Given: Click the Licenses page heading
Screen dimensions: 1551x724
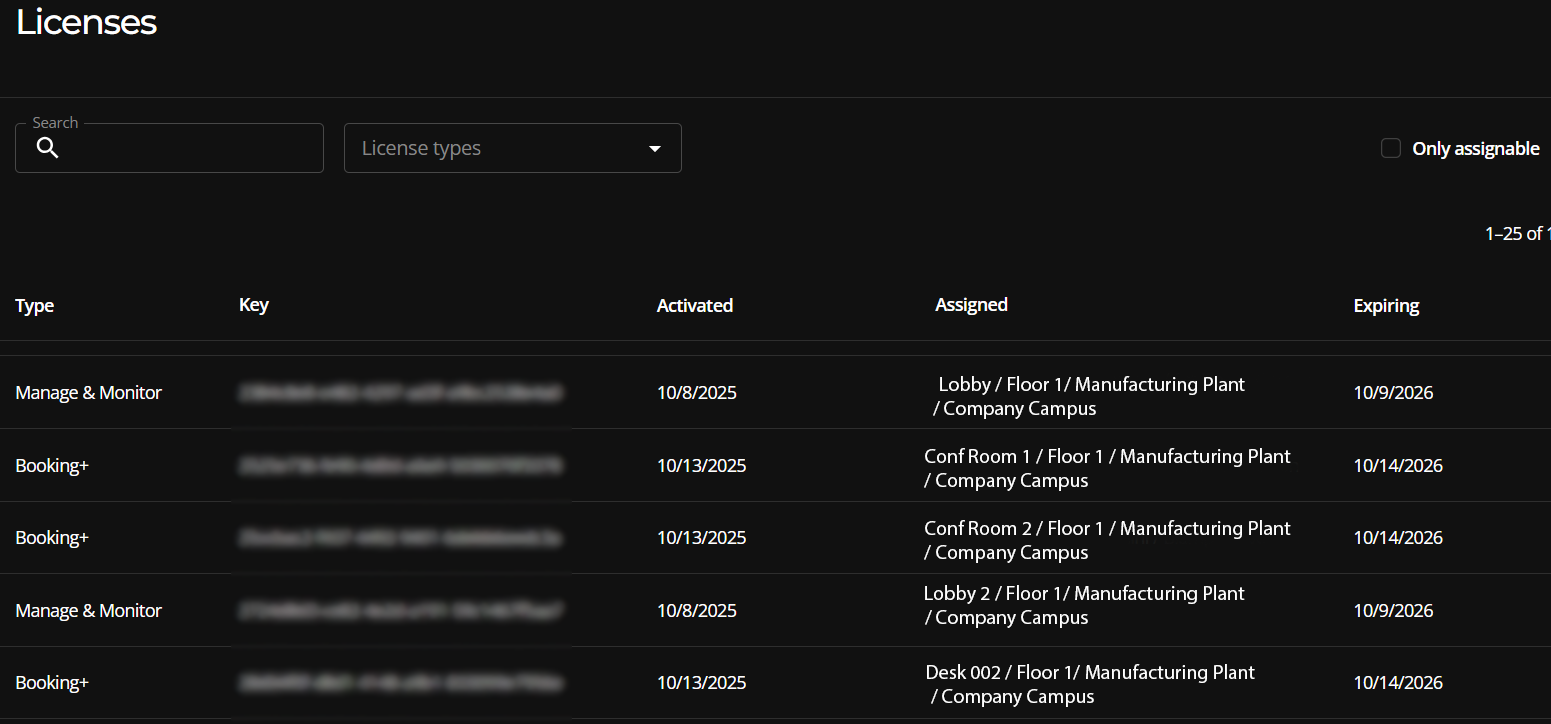Looking at the screenshot, I should 86,22.
